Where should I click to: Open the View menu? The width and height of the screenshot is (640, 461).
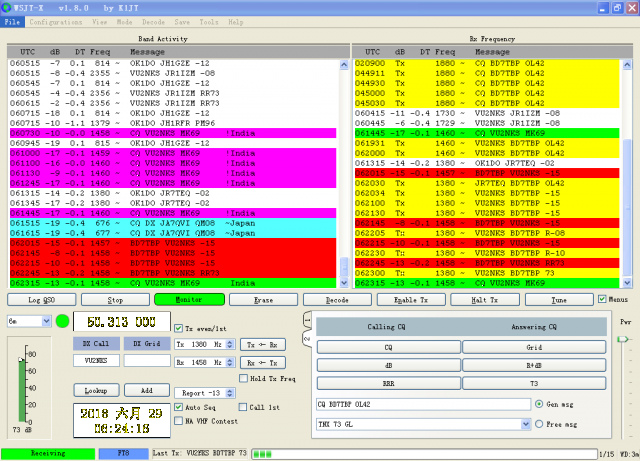point(100,22)
